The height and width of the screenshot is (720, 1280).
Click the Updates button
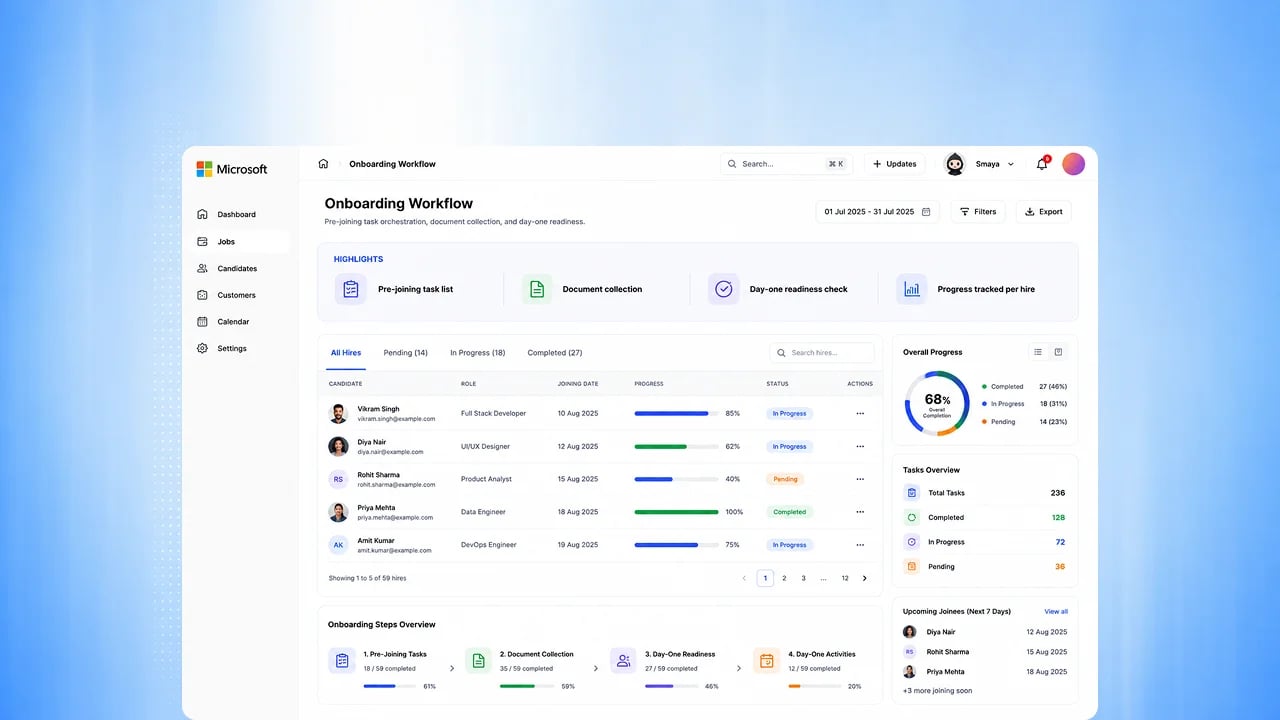pyautogui.click(x=894, y=164)
